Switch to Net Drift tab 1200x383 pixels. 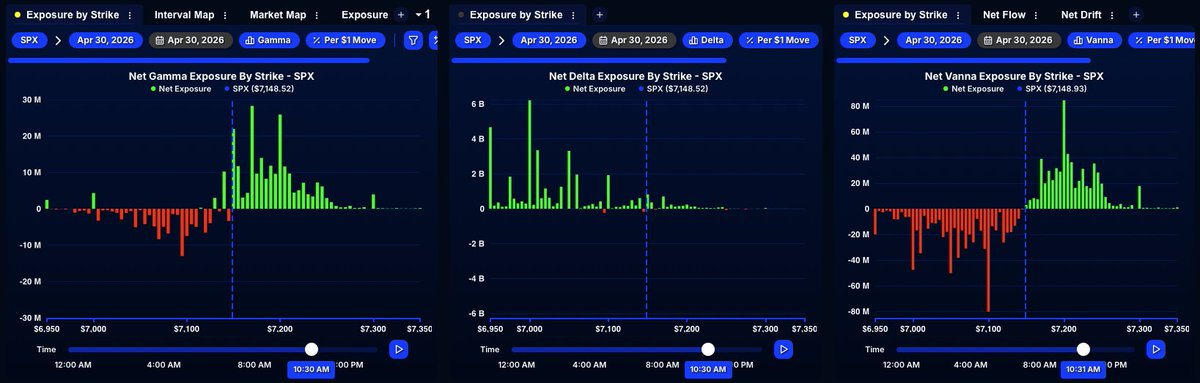click(x=1082, y=15)
